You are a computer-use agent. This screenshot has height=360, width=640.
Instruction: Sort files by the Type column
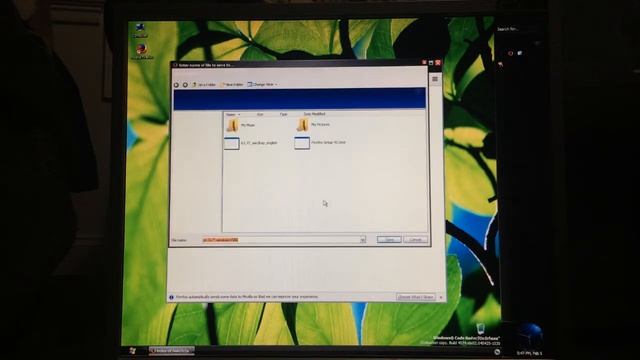pyautogui.click(x=283, y=114)
